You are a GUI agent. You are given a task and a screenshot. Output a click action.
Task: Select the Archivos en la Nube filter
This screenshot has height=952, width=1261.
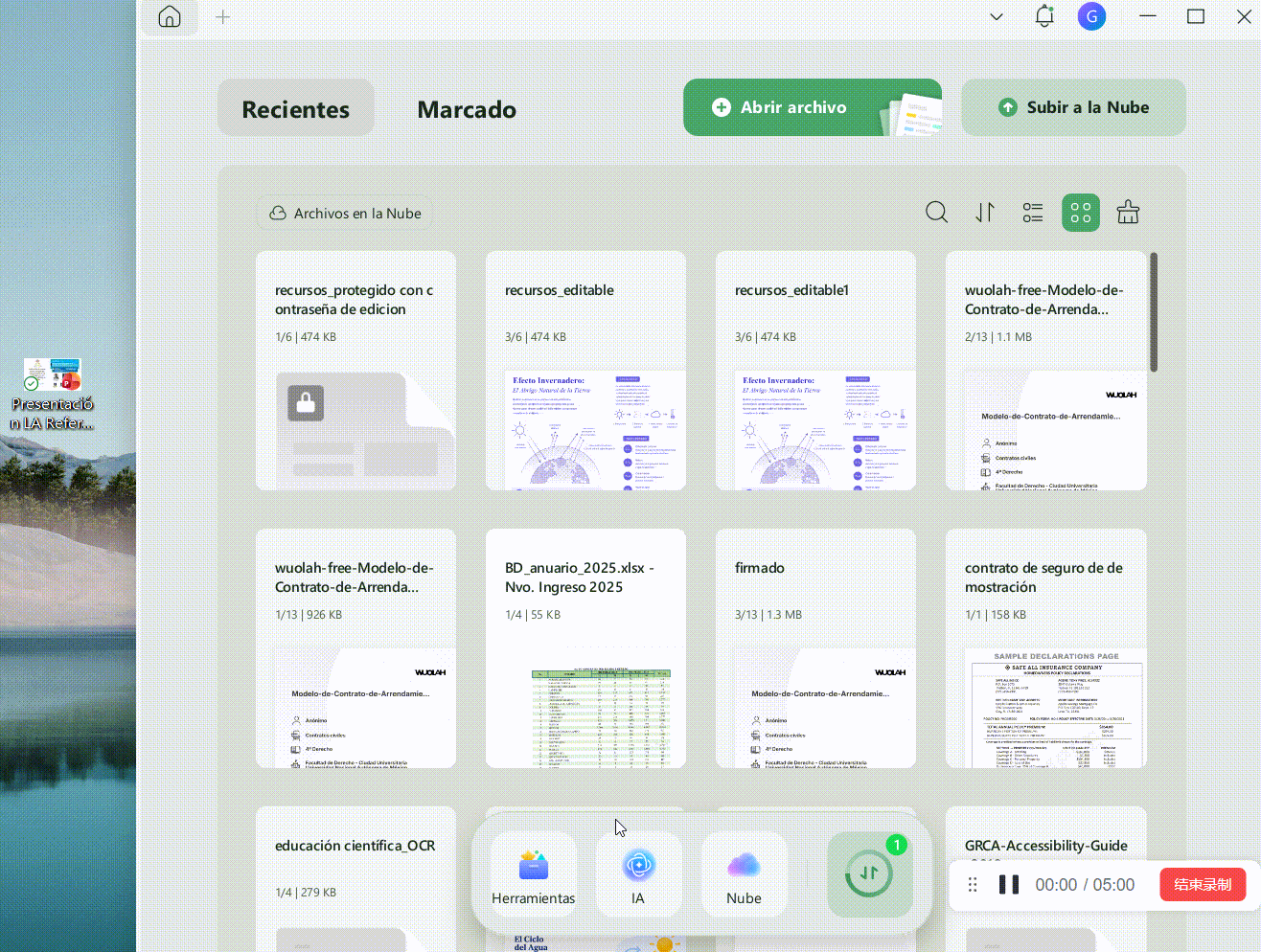(x=345, y=214)
